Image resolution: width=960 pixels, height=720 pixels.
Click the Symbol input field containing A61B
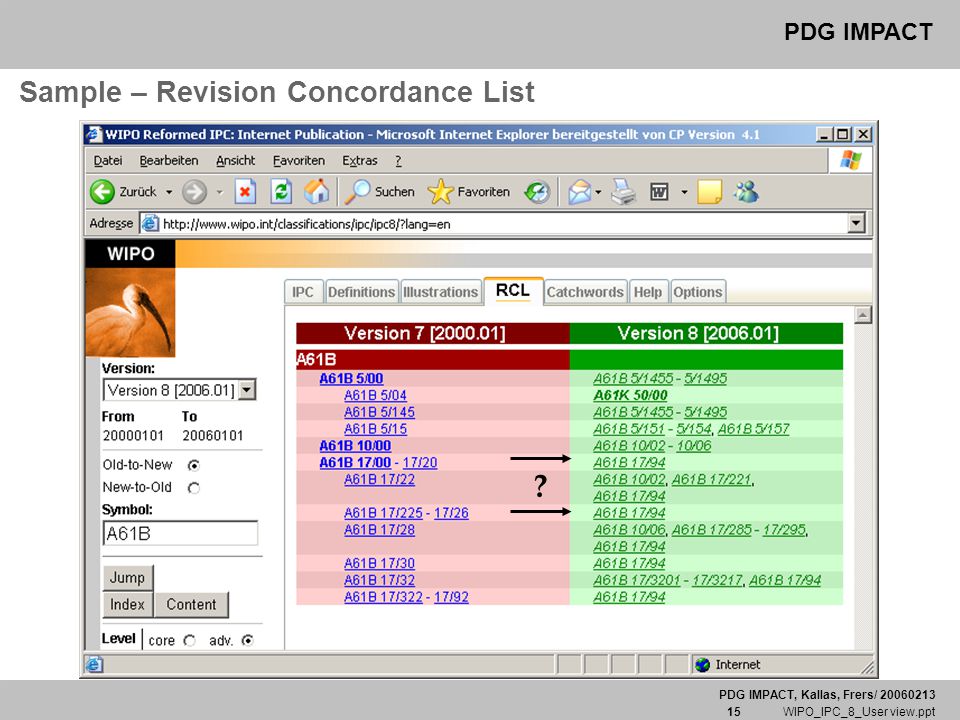point(181,533)
